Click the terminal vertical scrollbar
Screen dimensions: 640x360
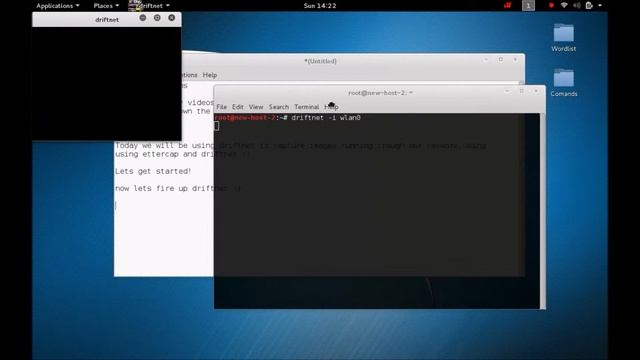pos(542,211)
